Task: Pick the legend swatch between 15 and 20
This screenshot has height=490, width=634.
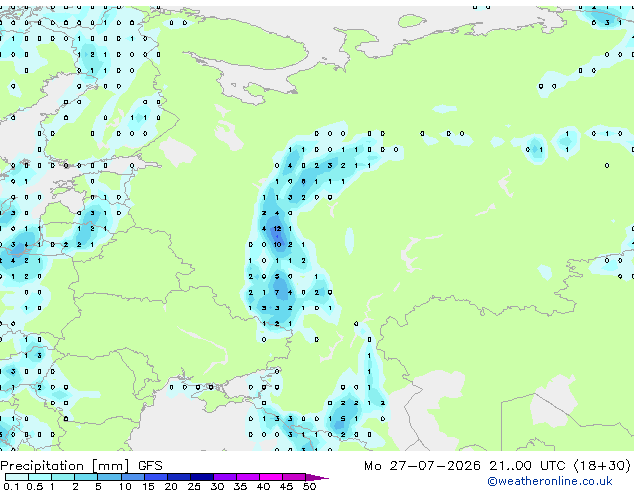Action: point(156,477)
